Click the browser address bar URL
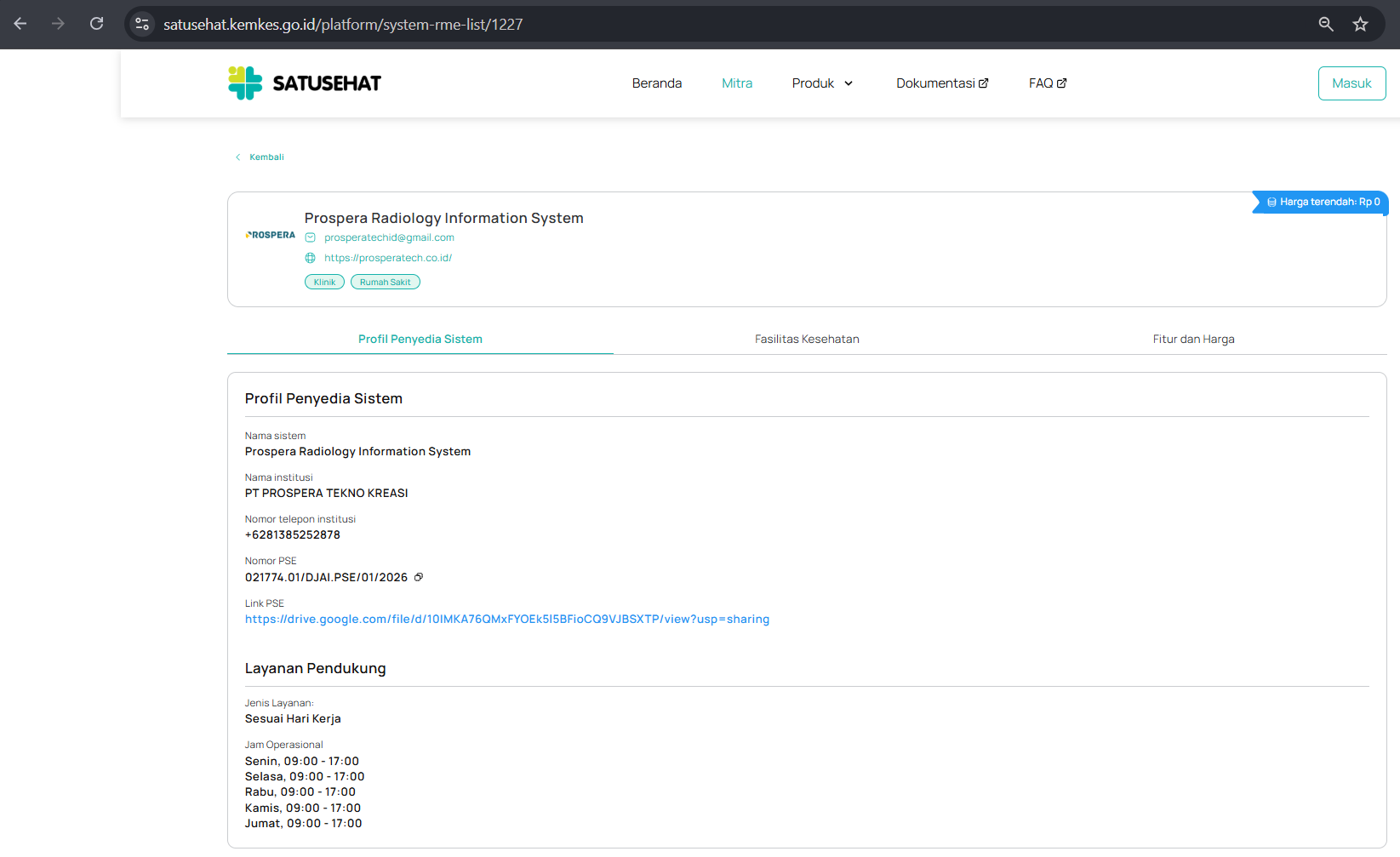Viewport: 1400px width, 857px height. point(343,25)
